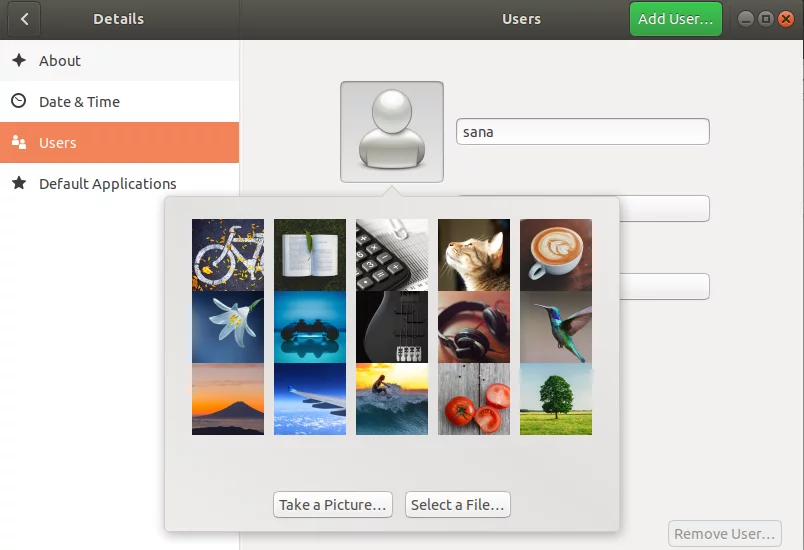Select the bicycle avatar image
Image resolution: width=804 pixels, height=550 pixels.
228,255
